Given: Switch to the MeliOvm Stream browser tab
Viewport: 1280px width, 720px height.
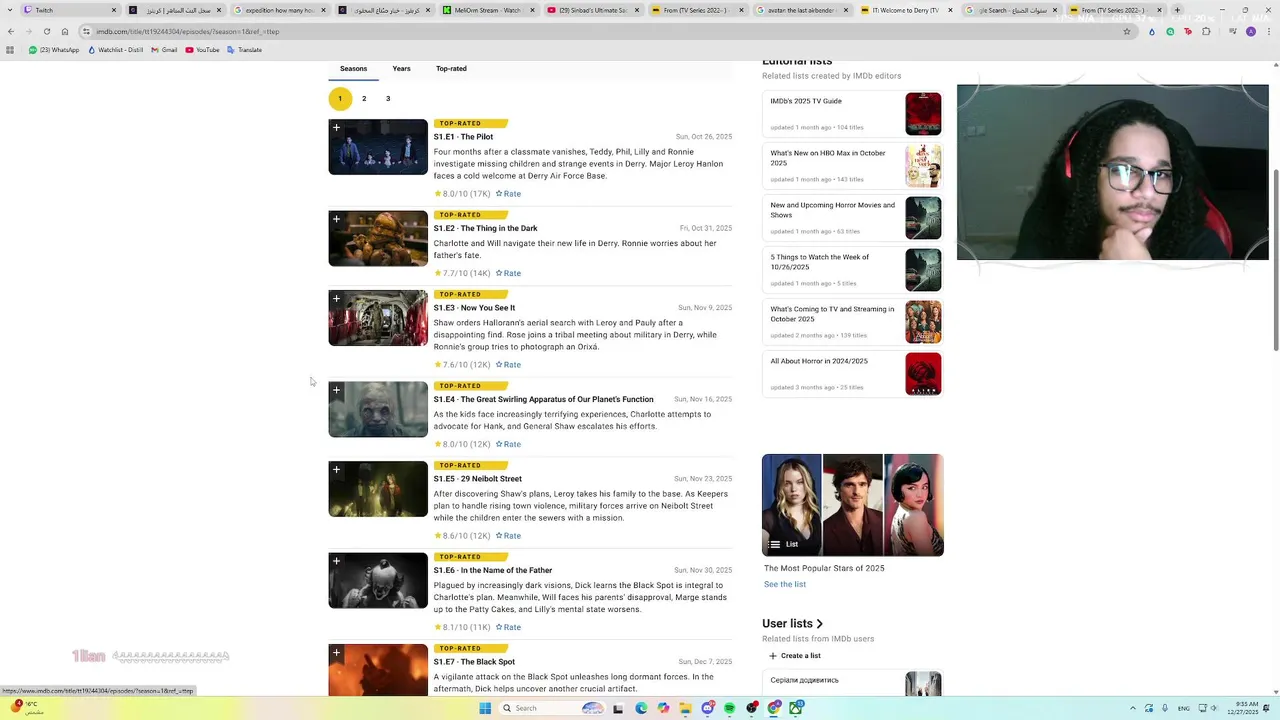Looking at the screenshot, I should [x=488, y=10].
